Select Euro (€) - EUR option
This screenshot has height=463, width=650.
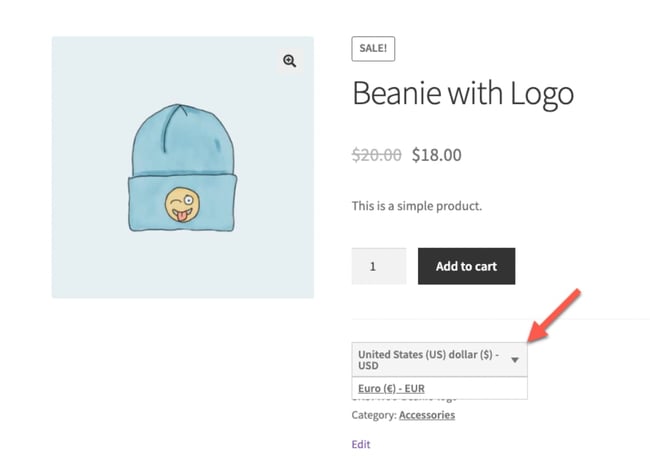(x=391, y=388)
